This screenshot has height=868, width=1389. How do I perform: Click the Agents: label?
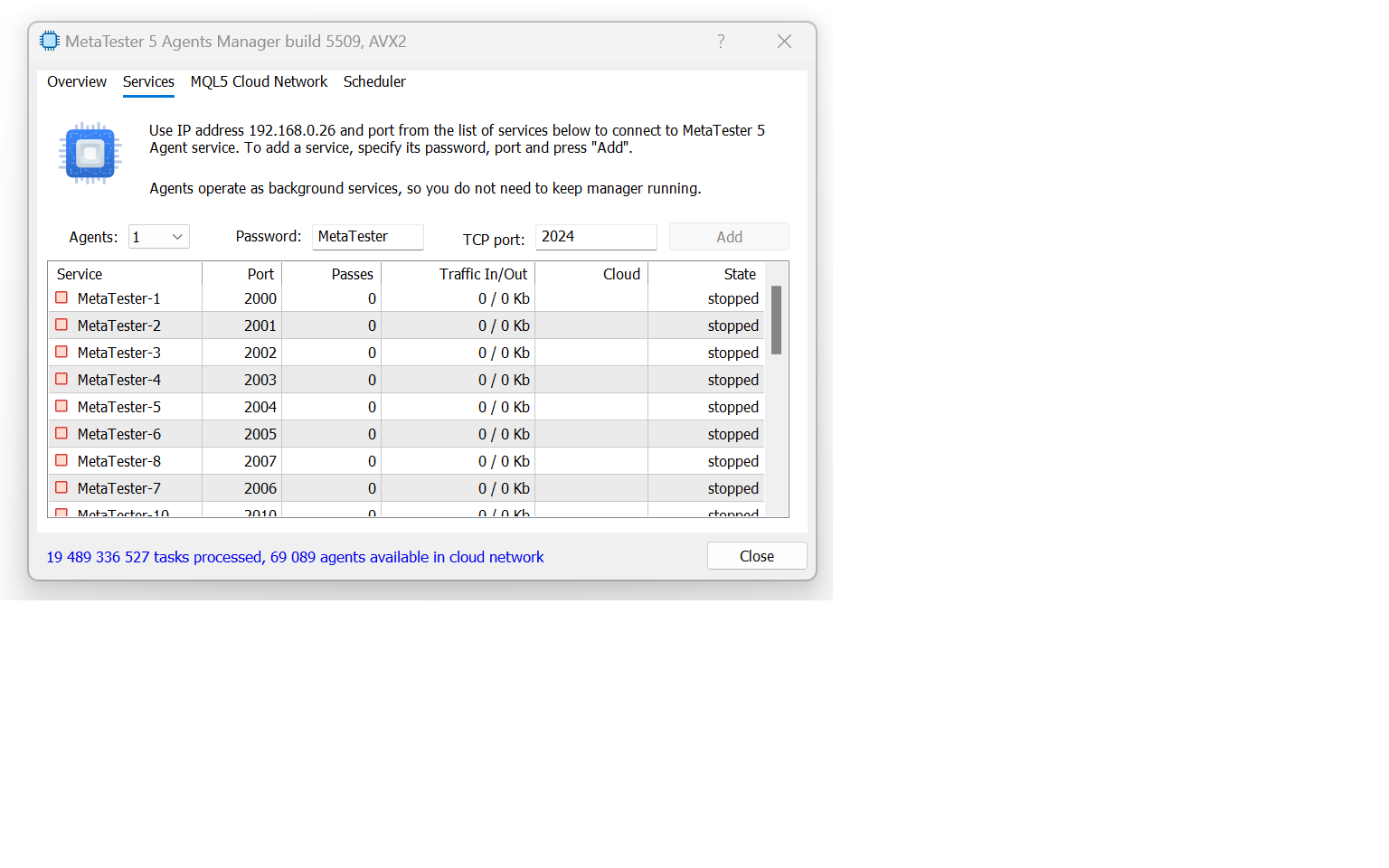pos(93,237)
